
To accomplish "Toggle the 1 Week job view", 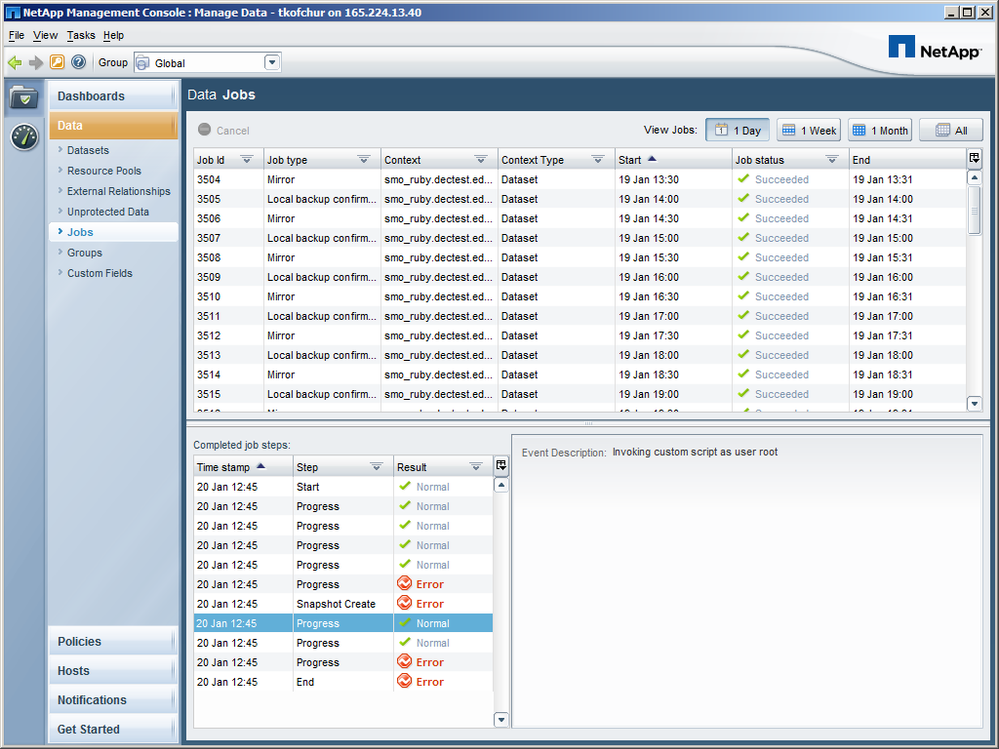I will 808,130.
